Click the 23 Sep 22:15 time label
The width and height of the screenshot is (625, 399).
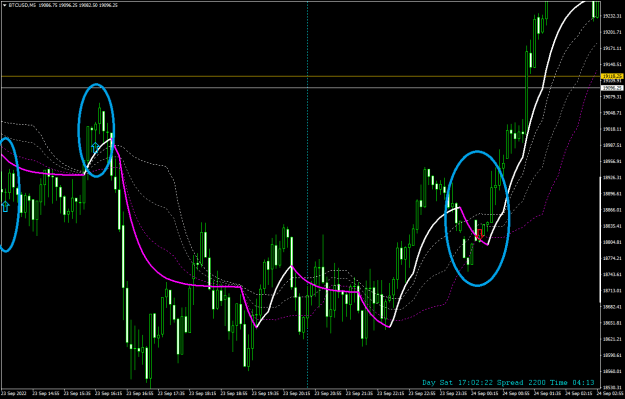[x=392, y=393]
